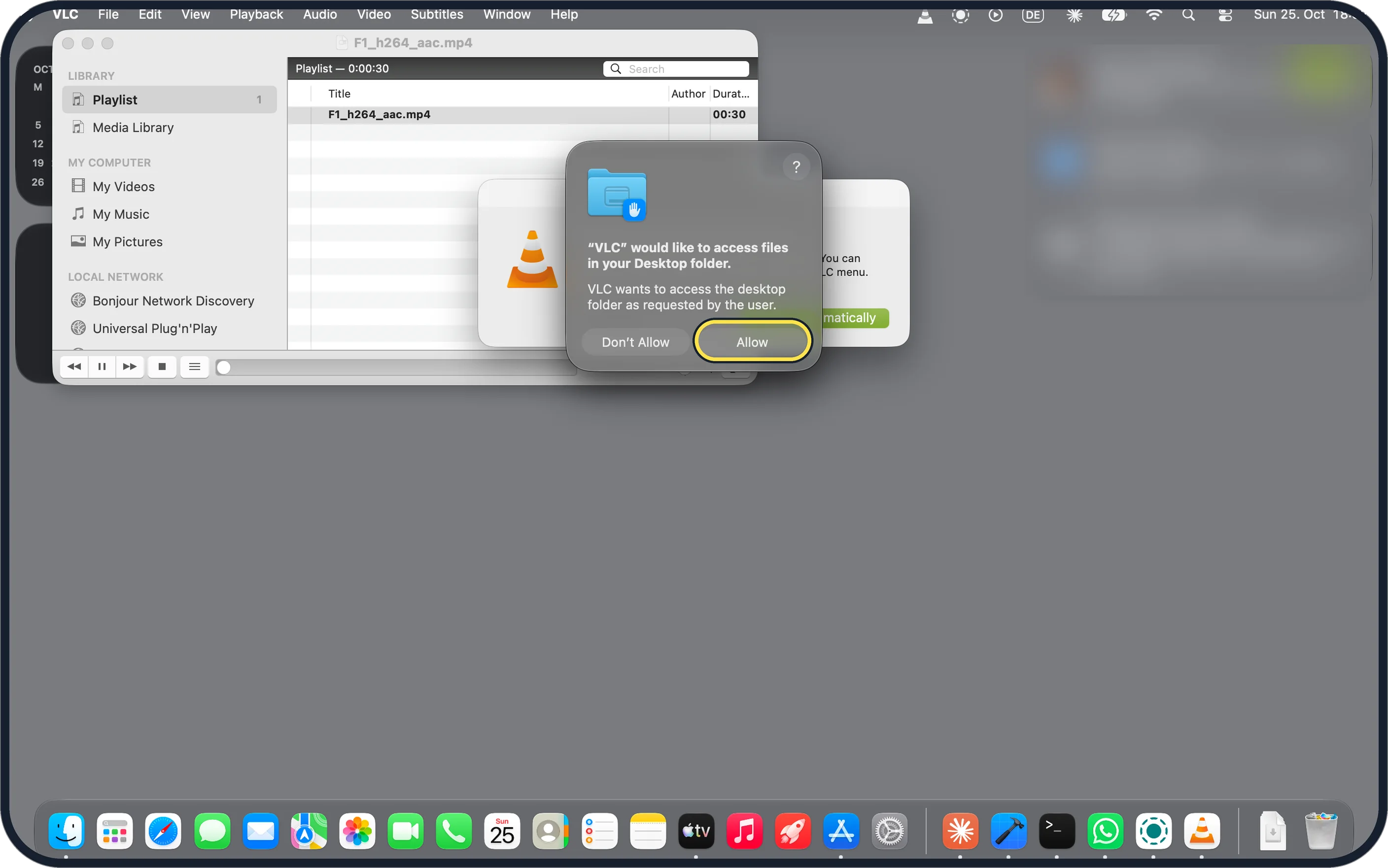This screenshot has width=1388, height=868.
Task: Open the Trash in the Dock
Action: (1321, 831)
